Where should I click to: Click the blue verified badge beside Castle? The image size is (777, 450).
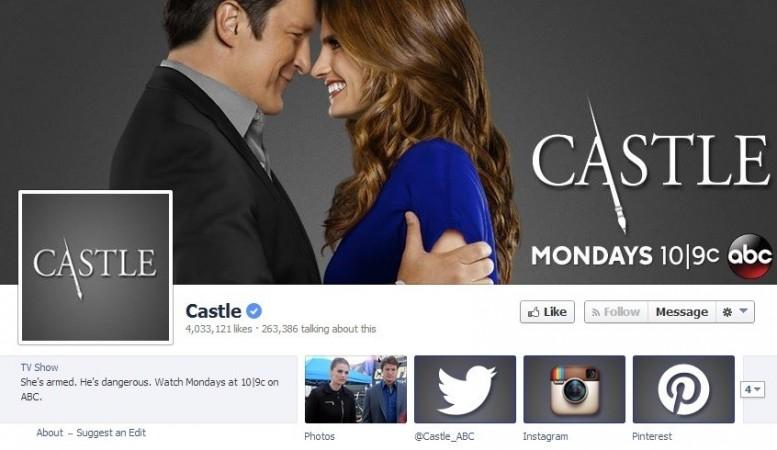[254, 311]
